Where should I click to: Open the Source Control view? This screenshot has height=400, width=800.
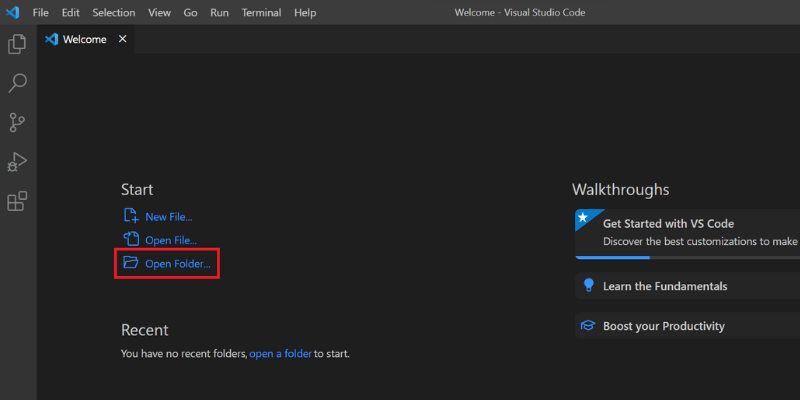click(17, 123)
